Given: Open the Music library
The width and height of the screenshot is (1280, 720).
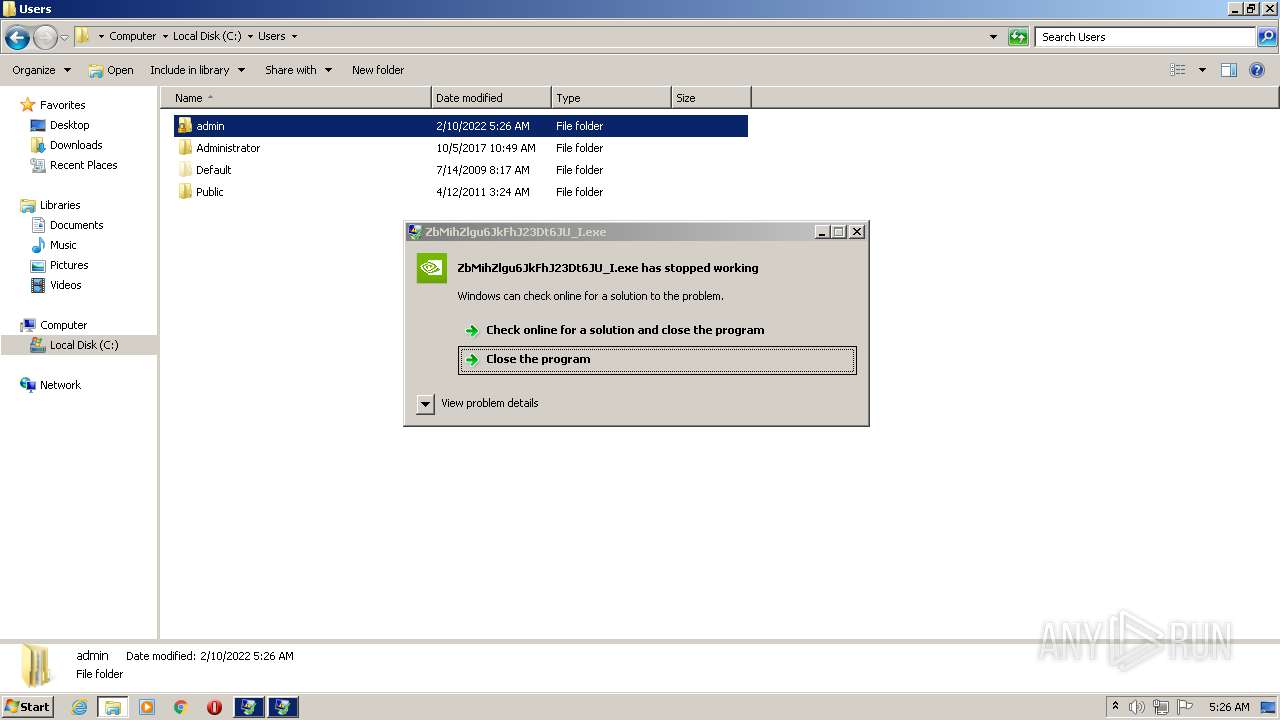Looking at the screenshot, I should click(x=63, y=245).
